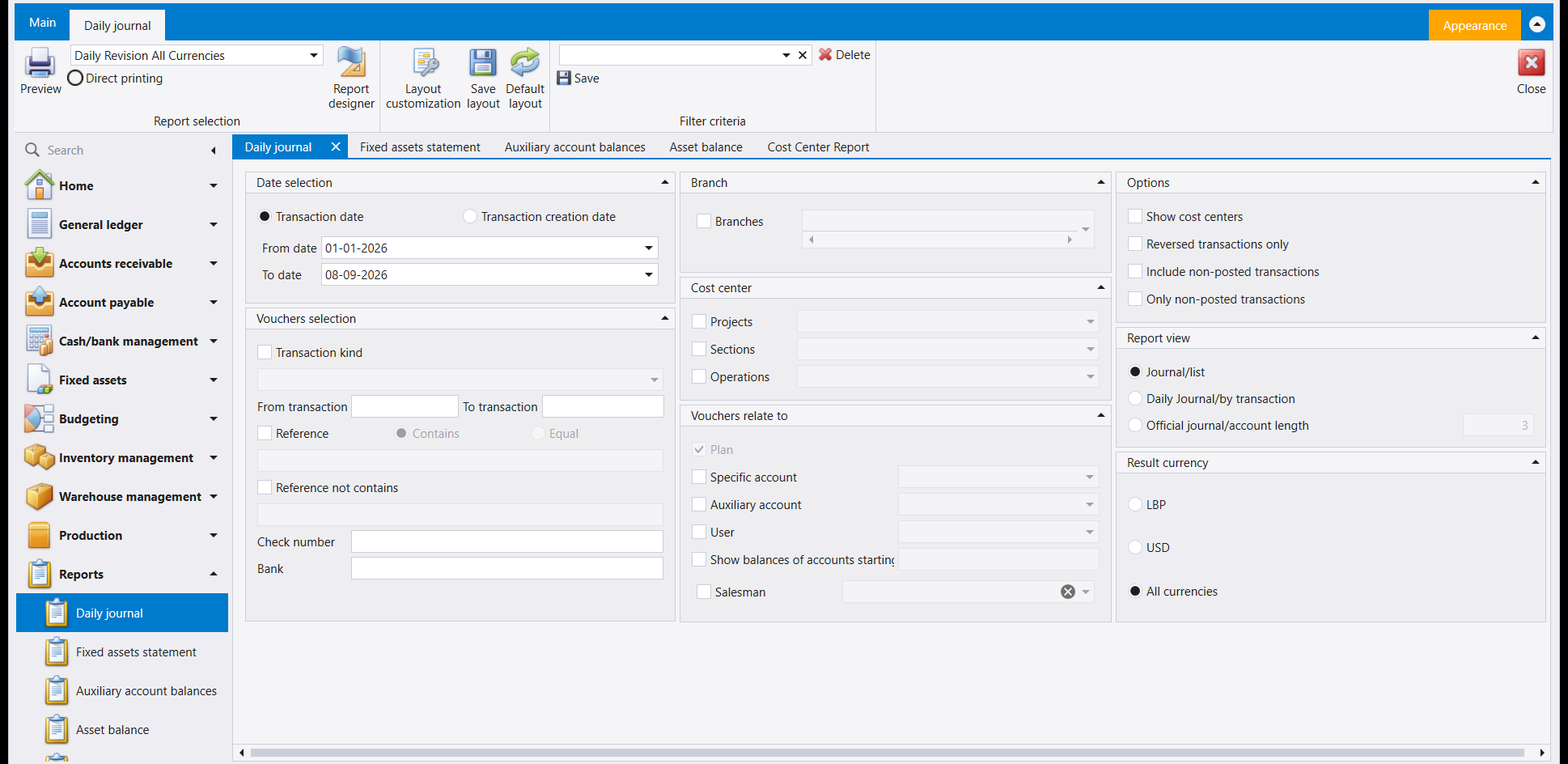
Task: Click the Reports clipboard icon
Action: (x=40, y=574)
